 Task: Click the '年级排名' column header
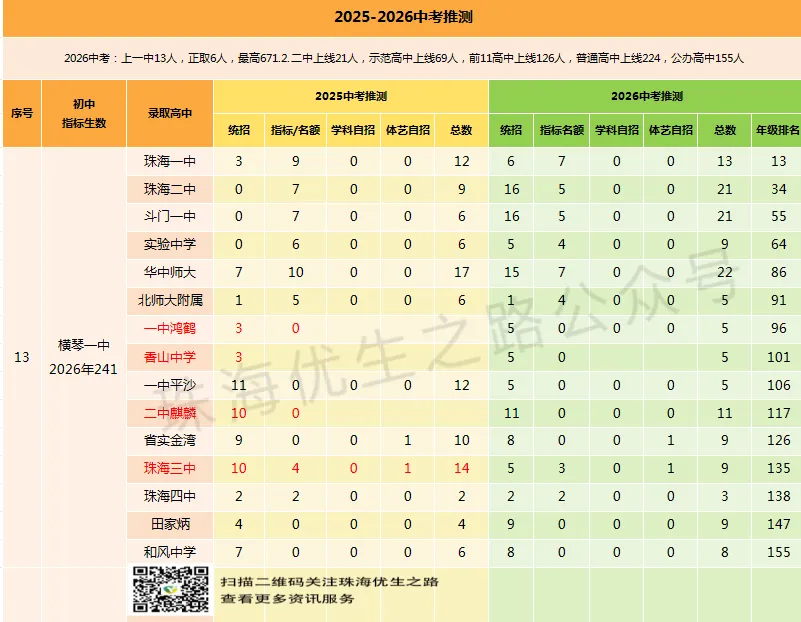pyautogui.click(x=777, y=130)
